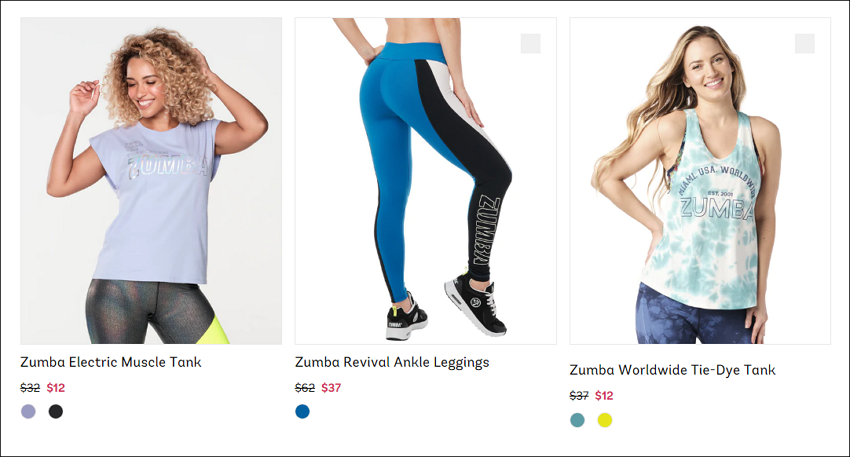Image resolution: width=850 pixels, height=457 pixels.
Task: Click the $12 sale price of Tie-Dye Tank
Action: [604, 396]
